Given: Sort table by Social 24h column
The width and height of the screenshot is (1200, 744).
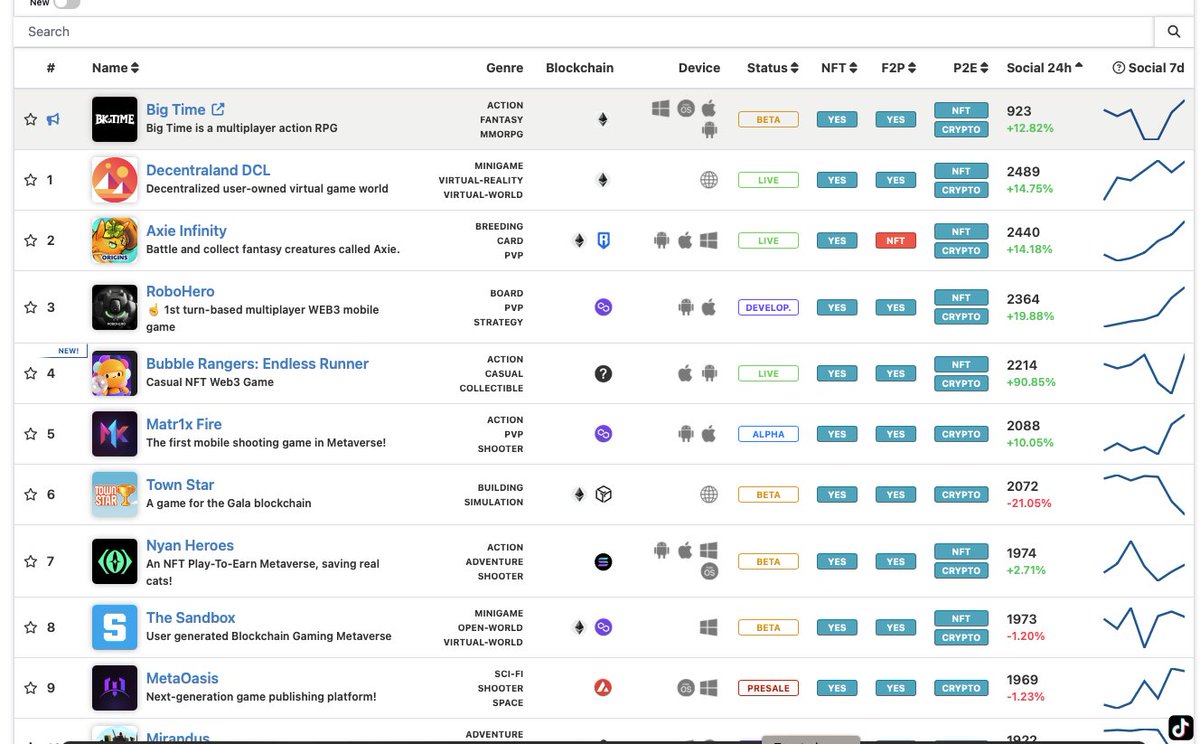Looking at the screenshot, I should tap(1045, 68).
